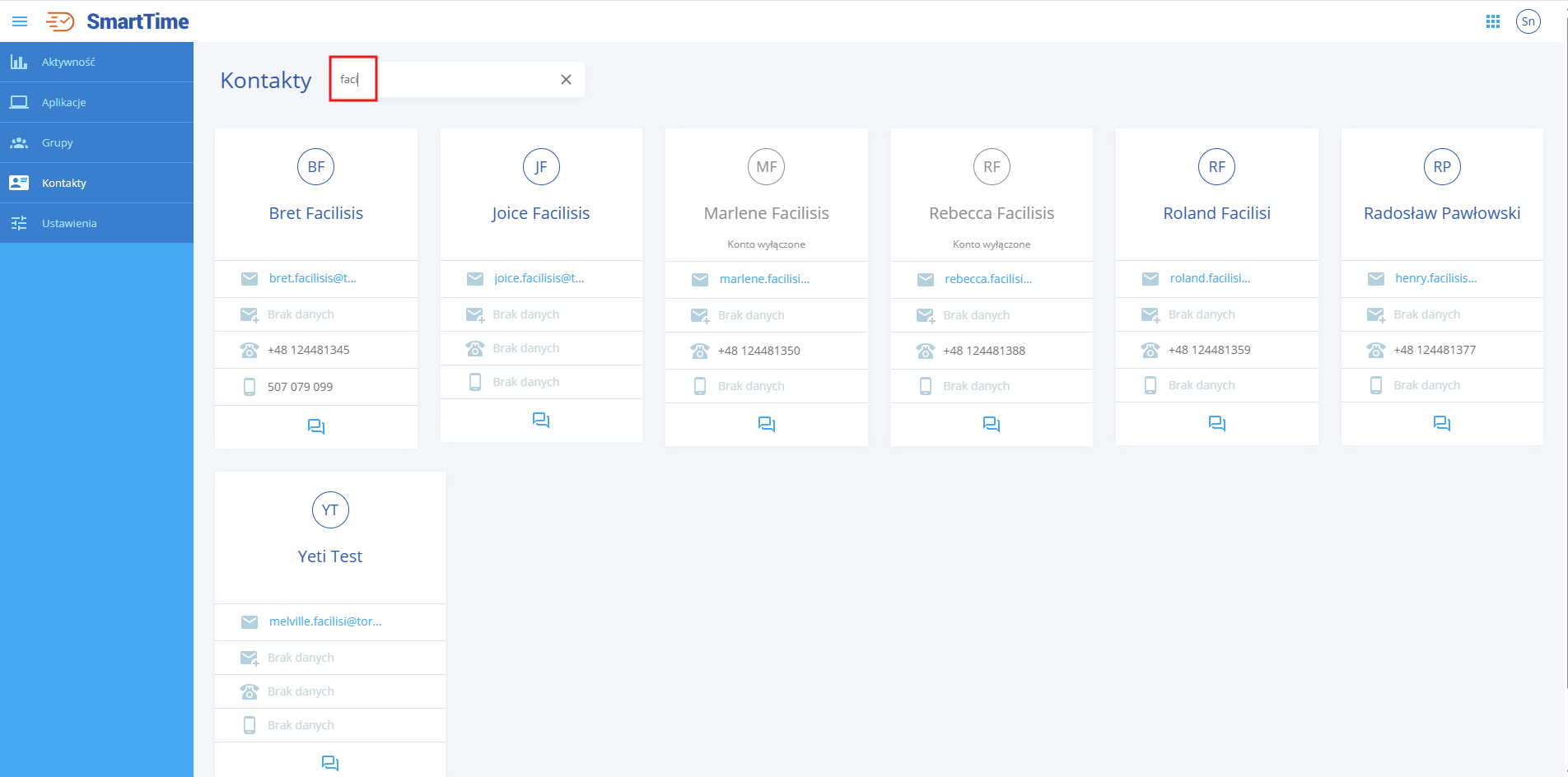Go to Aktywność in the sidebar
1568x777 pixels.
click(68, 62)
